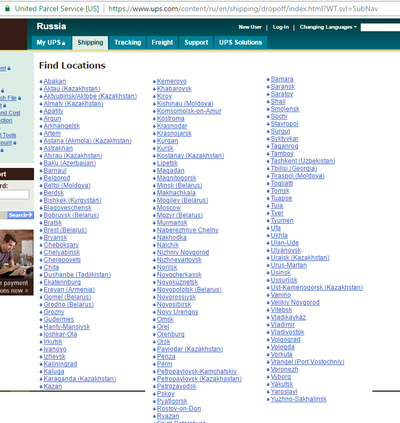This screenshot has height=423, width=400.
Task: Open the Vrangel (Port Vostochniy) link
Action: pos(307,362)
